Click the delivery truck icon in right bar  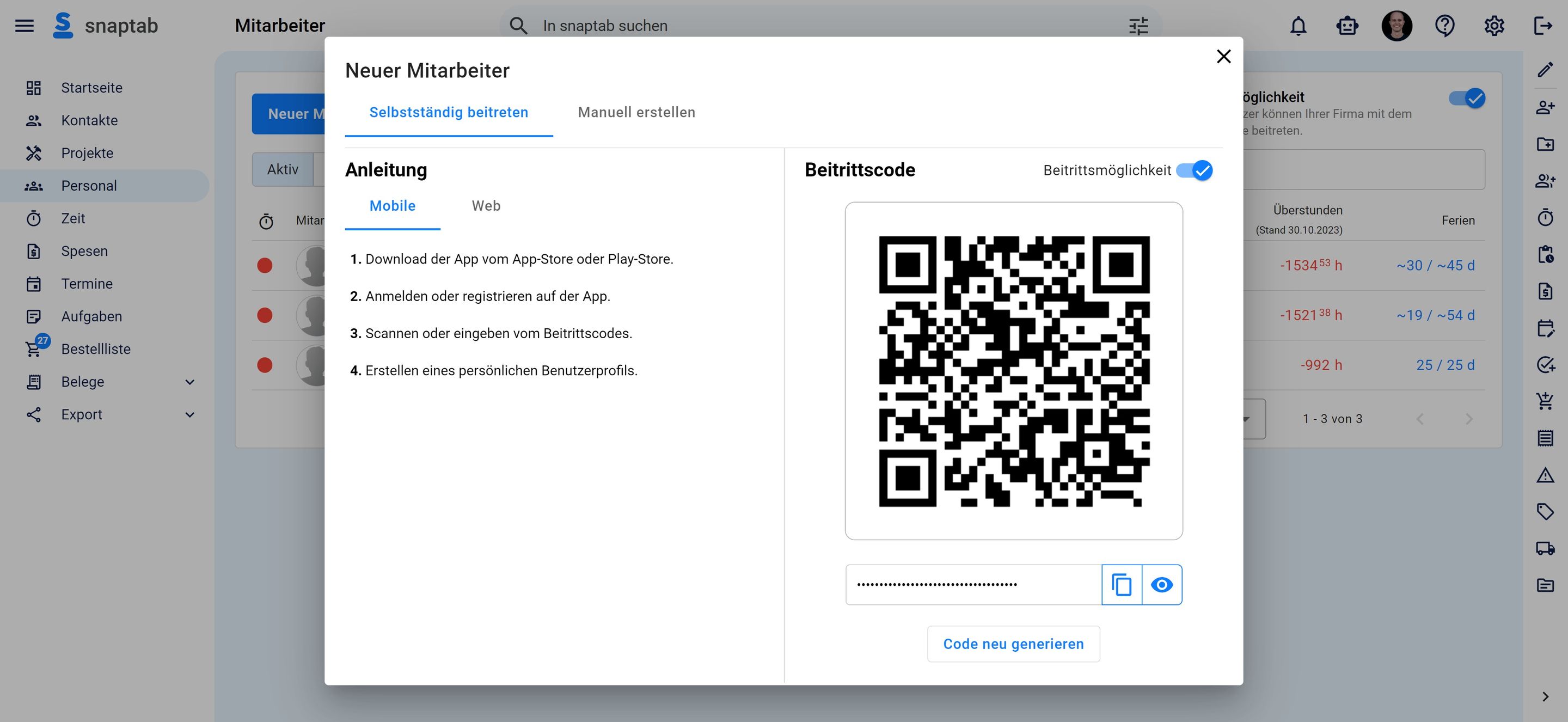point(1545,548)
